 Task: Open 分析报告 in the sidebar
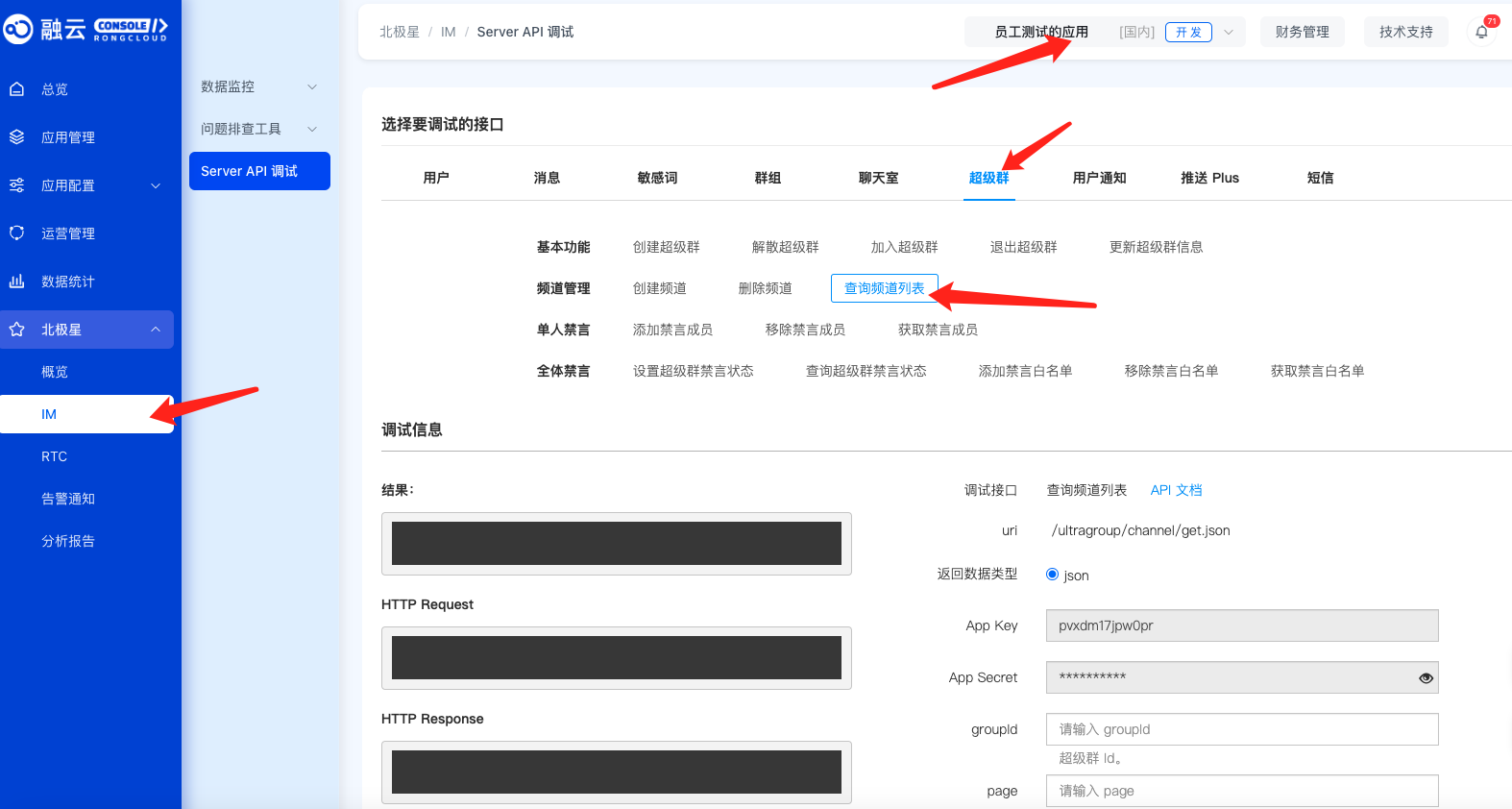tap(68, 541)
